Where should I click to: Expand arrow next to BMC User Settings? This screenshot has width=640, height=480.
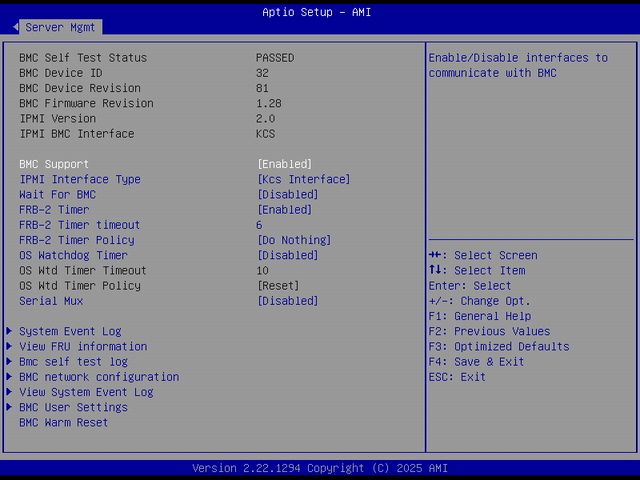9,407
